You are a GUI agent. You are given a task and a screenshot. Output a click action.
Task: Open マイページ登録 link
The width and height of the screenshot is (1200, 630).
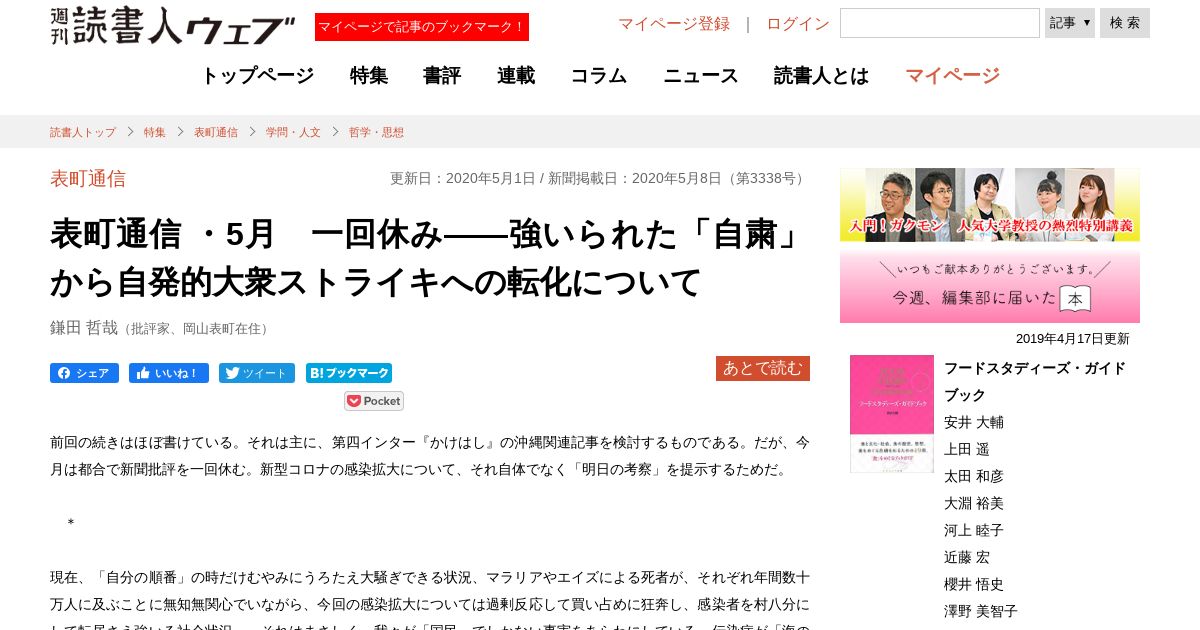[x=674, y=24]
